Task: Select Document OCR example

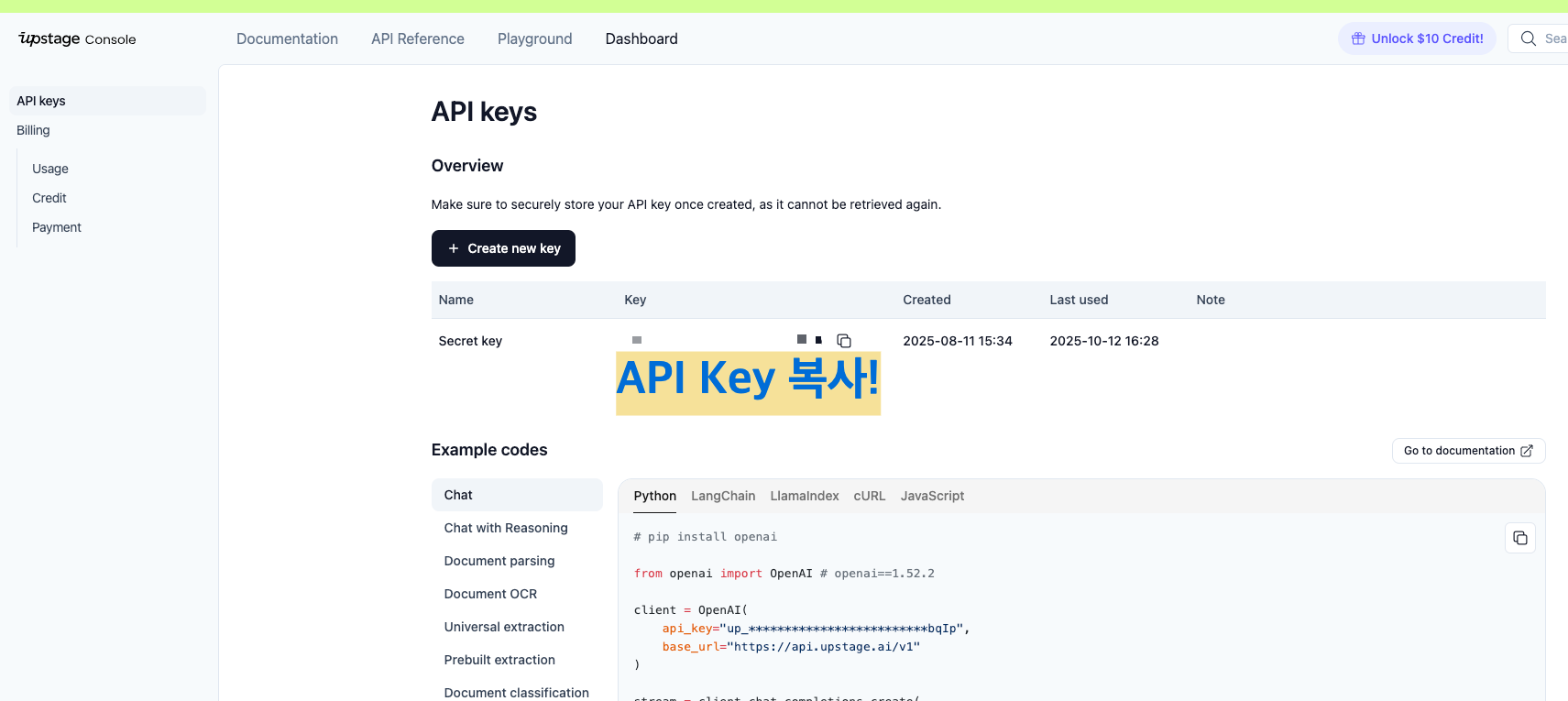Action: pos(490,594)
